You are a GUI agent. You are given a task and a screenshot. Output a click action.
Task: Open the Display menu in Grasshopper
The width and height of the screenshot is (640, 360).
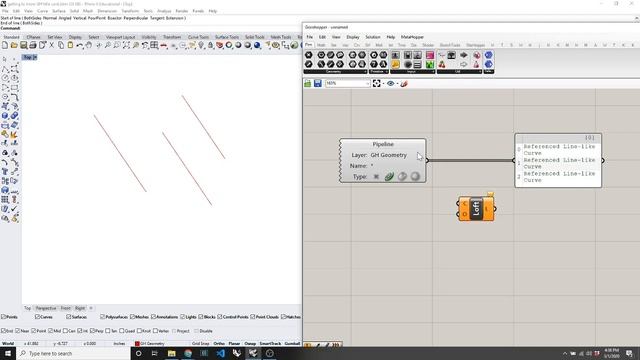[x=353, y=37]
